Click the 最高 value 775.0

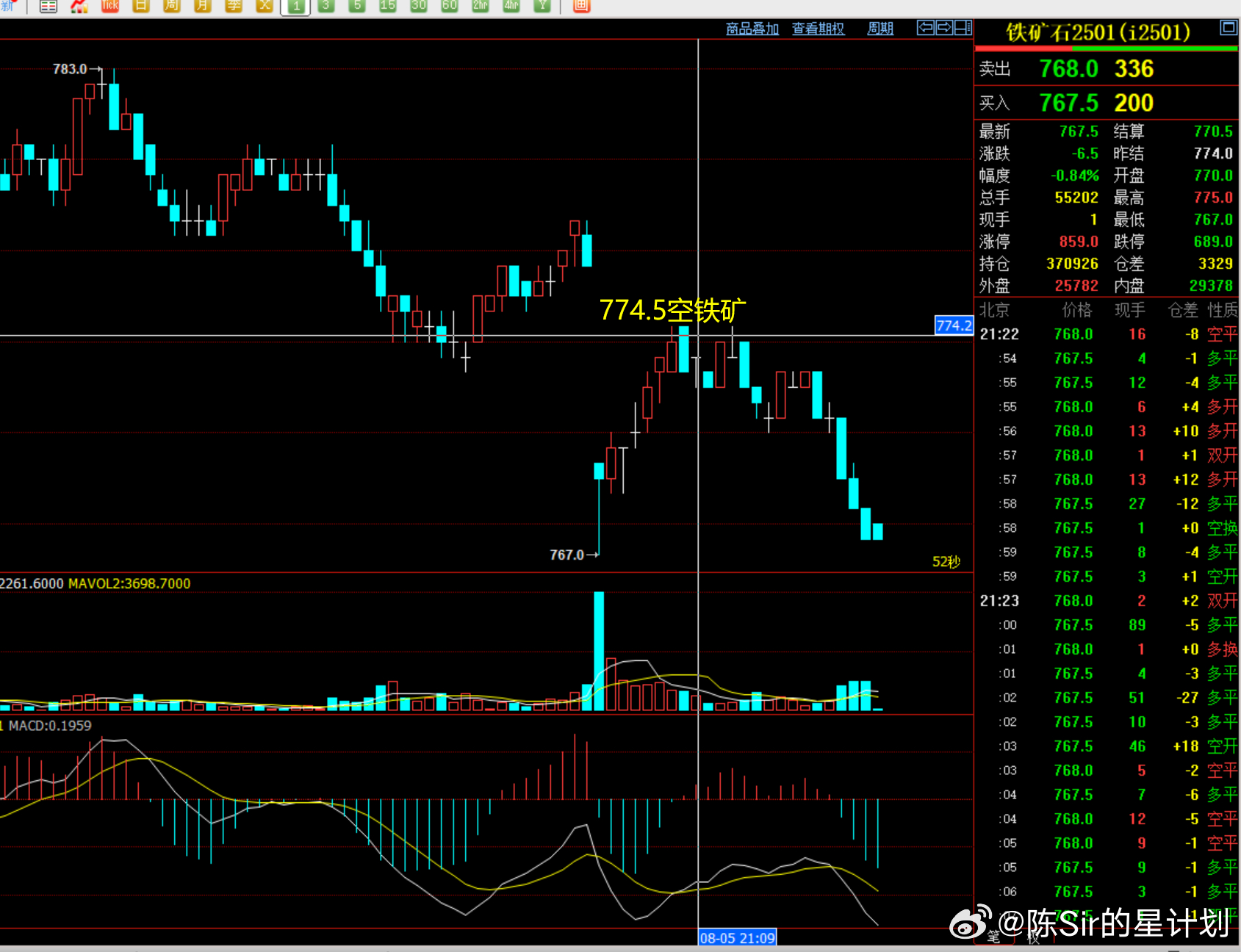coord(1213,198)
